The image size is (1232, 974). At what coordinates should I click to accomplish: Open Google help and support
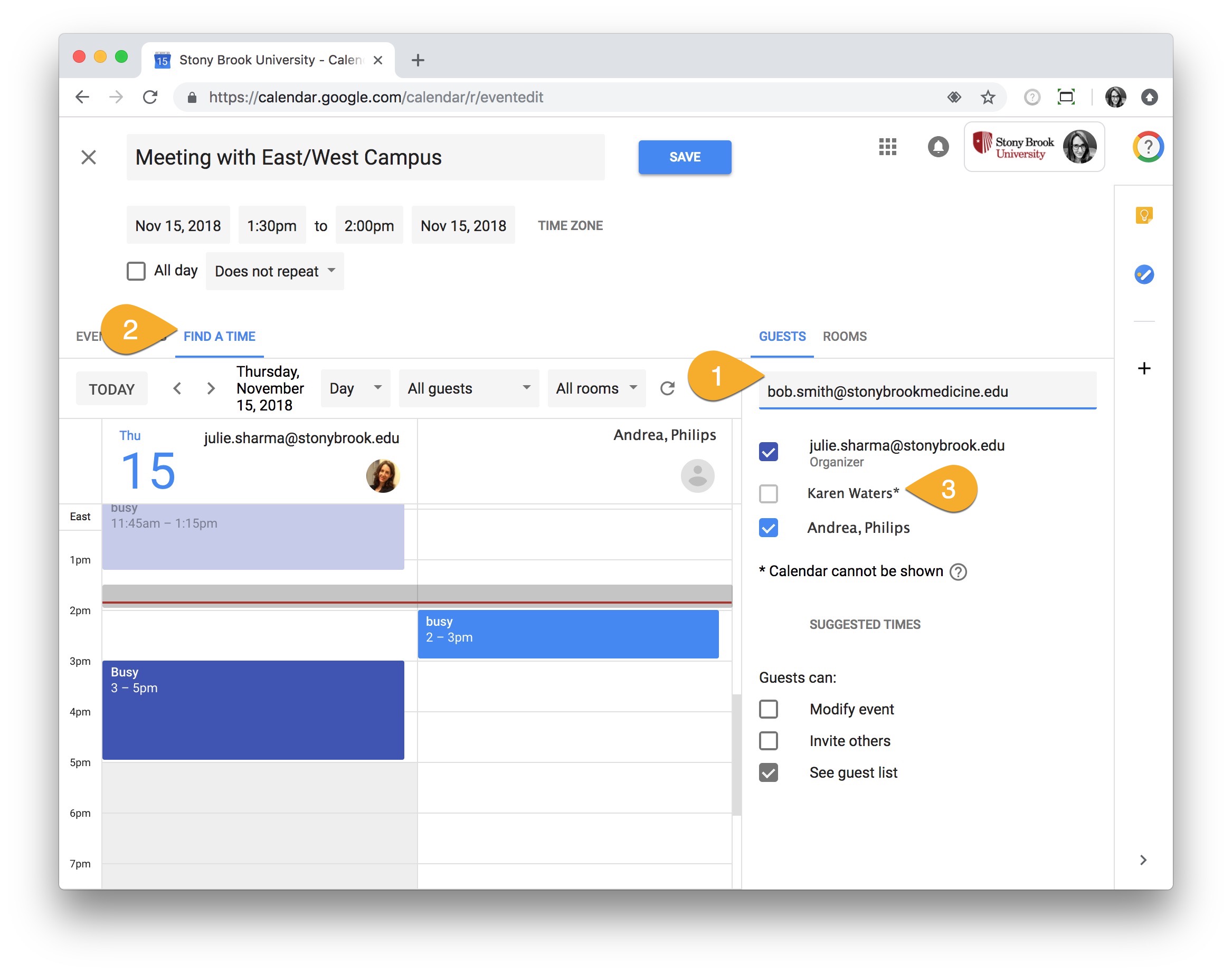pos(1148,147)
